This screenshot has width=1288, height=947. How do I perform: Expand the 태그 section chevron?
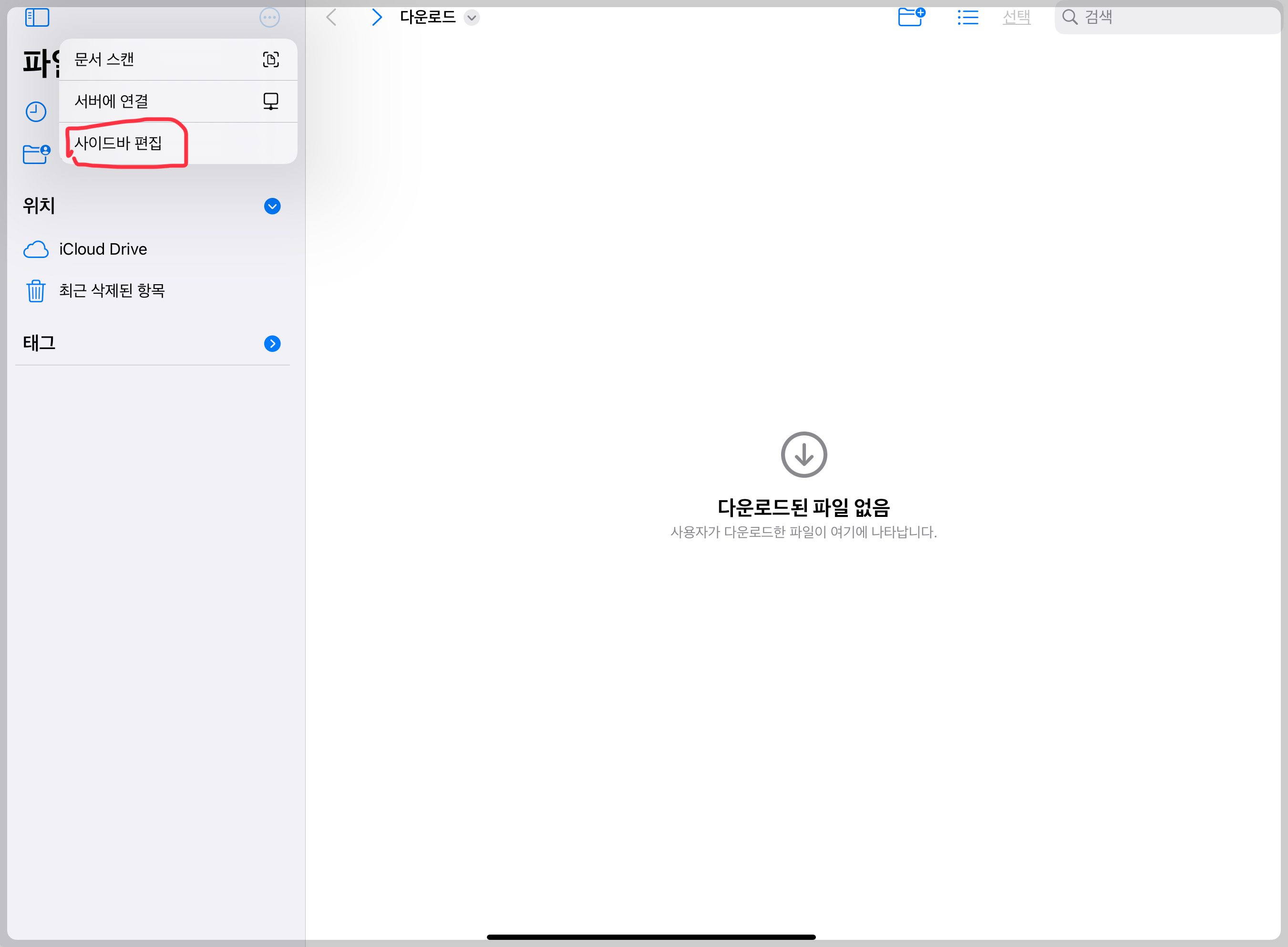(x=272, y=344)
